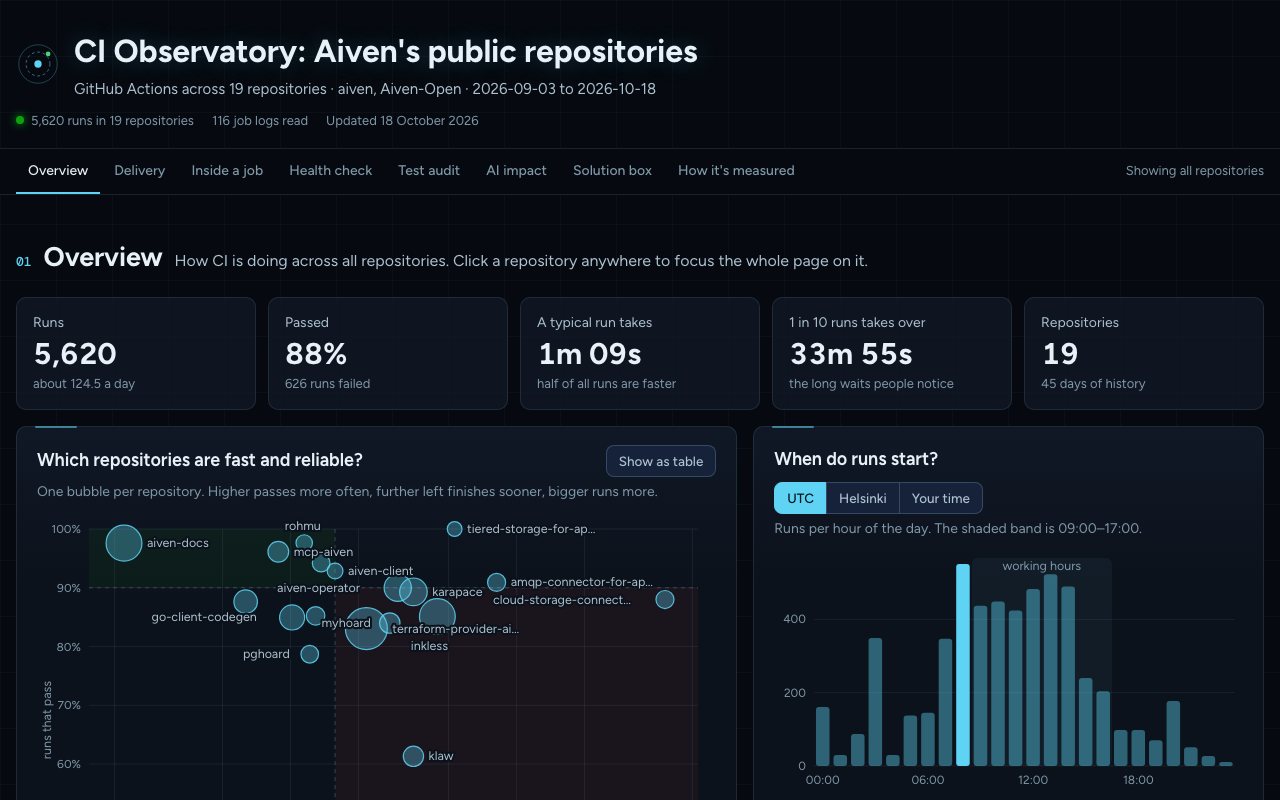Click the inkless repository label
The image size is (1280, 800).
pyautogui.click(x=429, y=646)
